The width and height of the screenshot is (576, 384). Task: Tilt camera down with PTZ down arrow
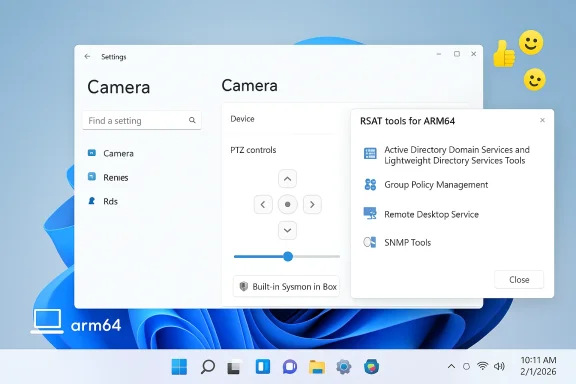click(287, 230)
